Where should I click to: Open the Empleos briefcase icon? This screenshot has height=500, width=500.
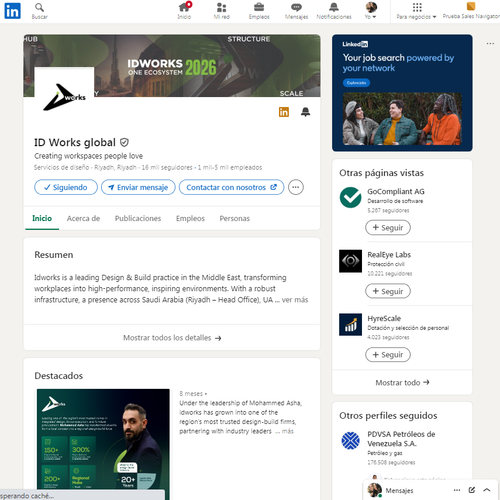click(x=259, y=11)
